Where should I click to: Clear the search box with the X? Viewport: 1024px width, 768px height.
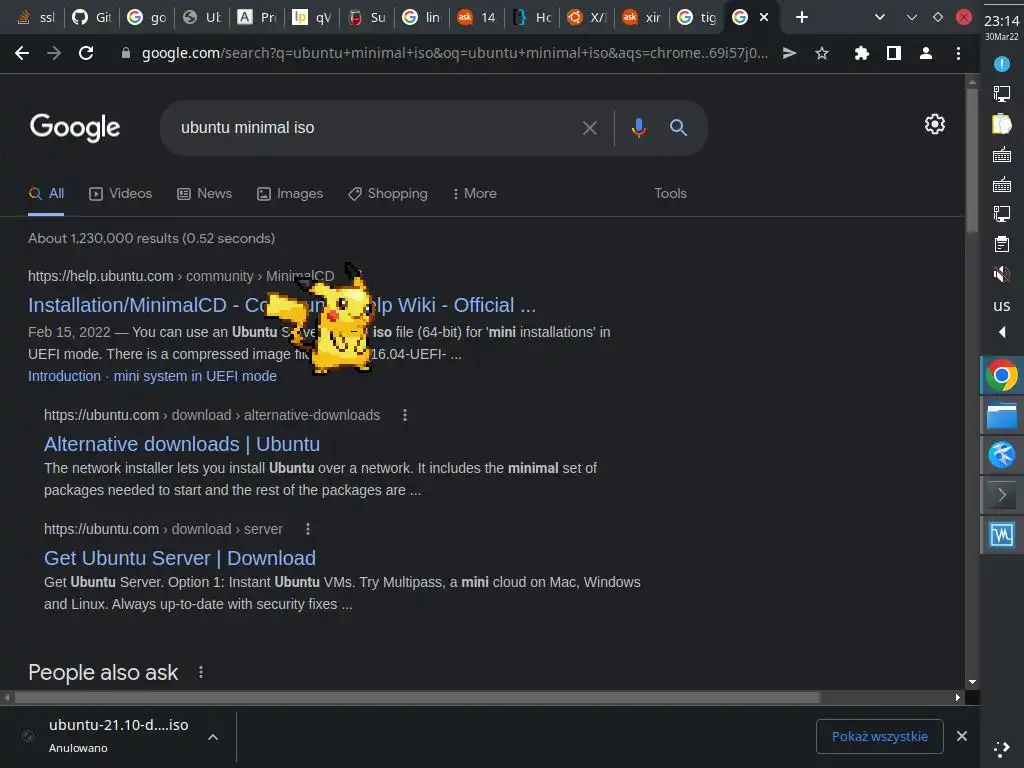(590, 128)
